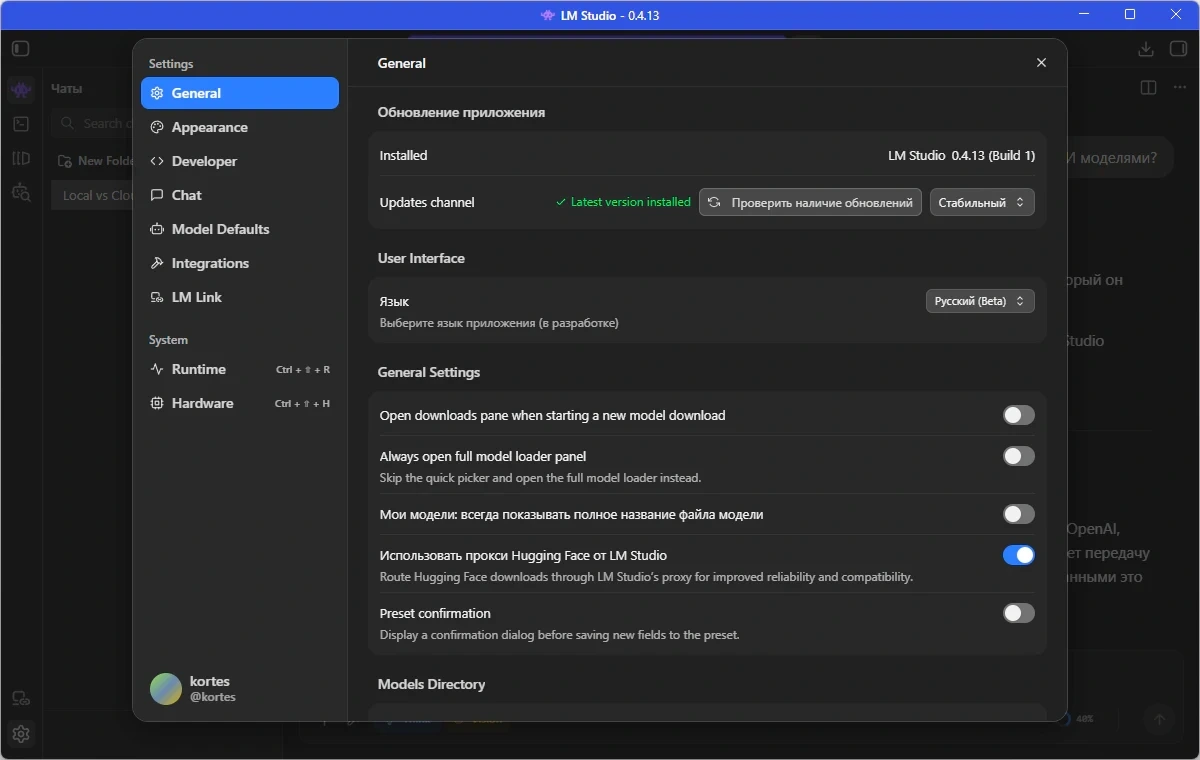Toggle open downloads pane on new download
The height and width of the screenshot is (760, 1200).
(1019, 415)
